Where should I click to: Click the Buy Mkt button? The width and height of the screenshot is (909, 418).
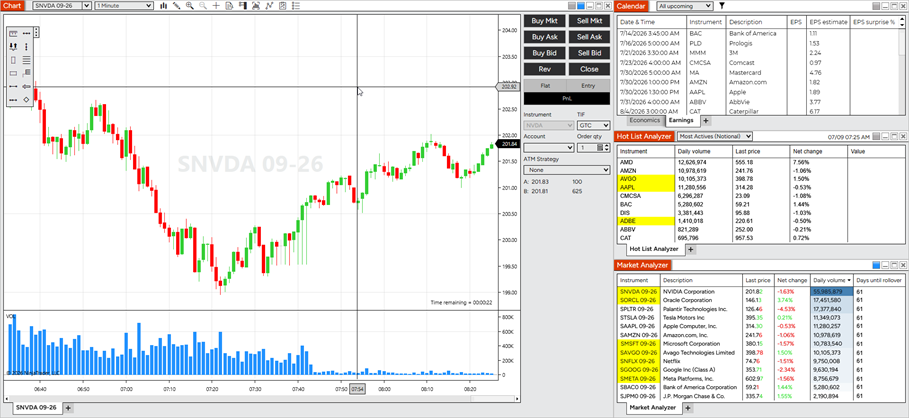[x=544, y=21]
